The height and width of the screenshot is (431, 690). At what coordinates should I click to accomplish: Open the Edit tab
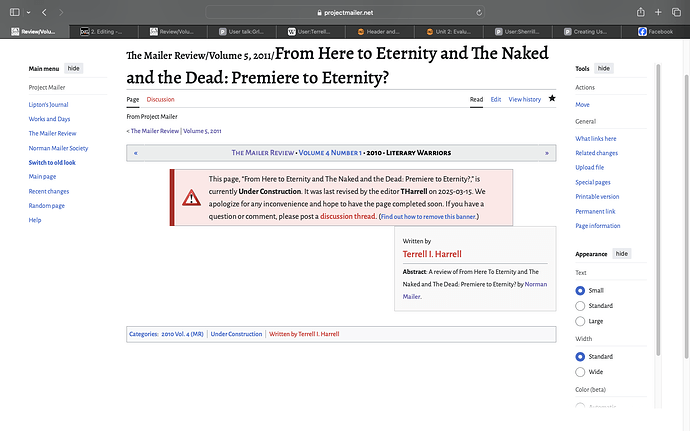(x=496, y=99)
